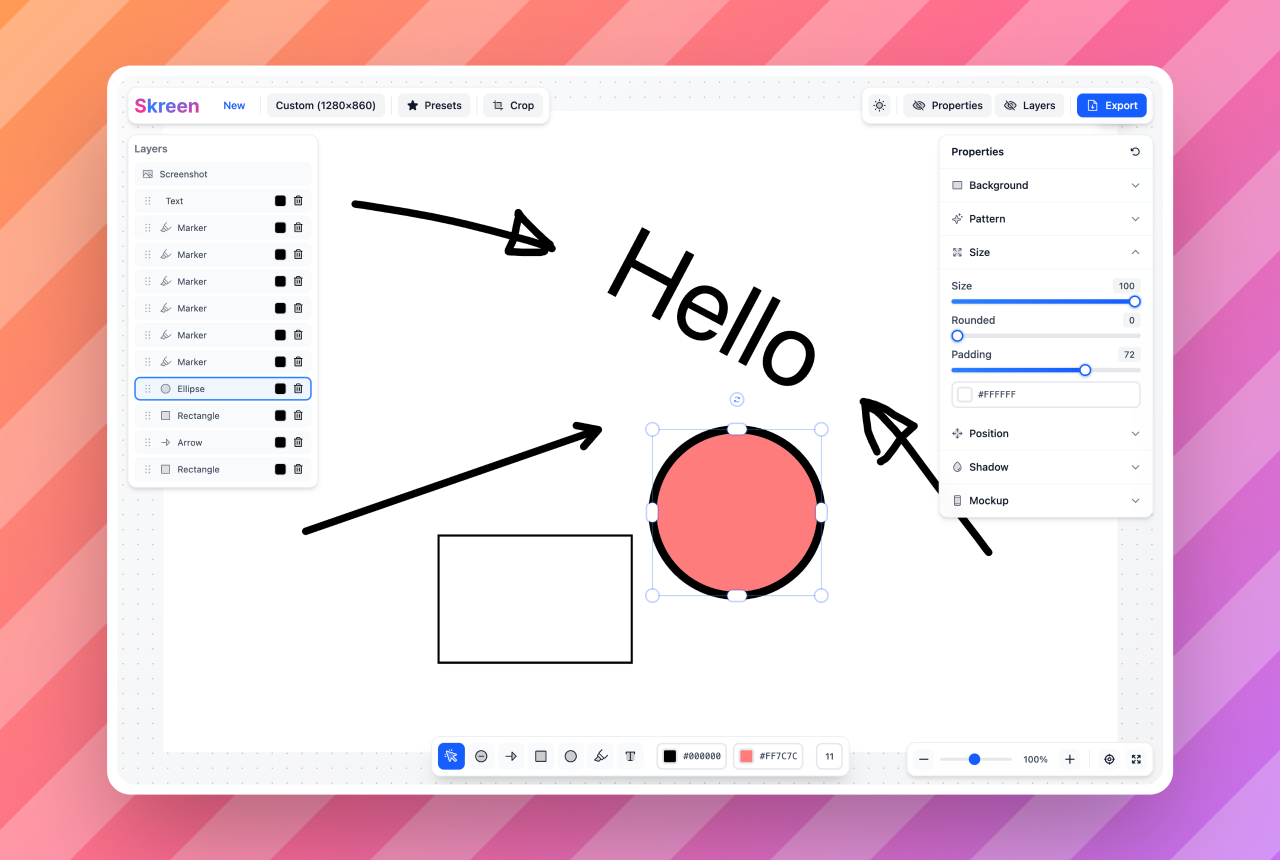Delete the Ellipse layer
The height and width of the screenshot is (860, 1280).
tap(298, 389)
